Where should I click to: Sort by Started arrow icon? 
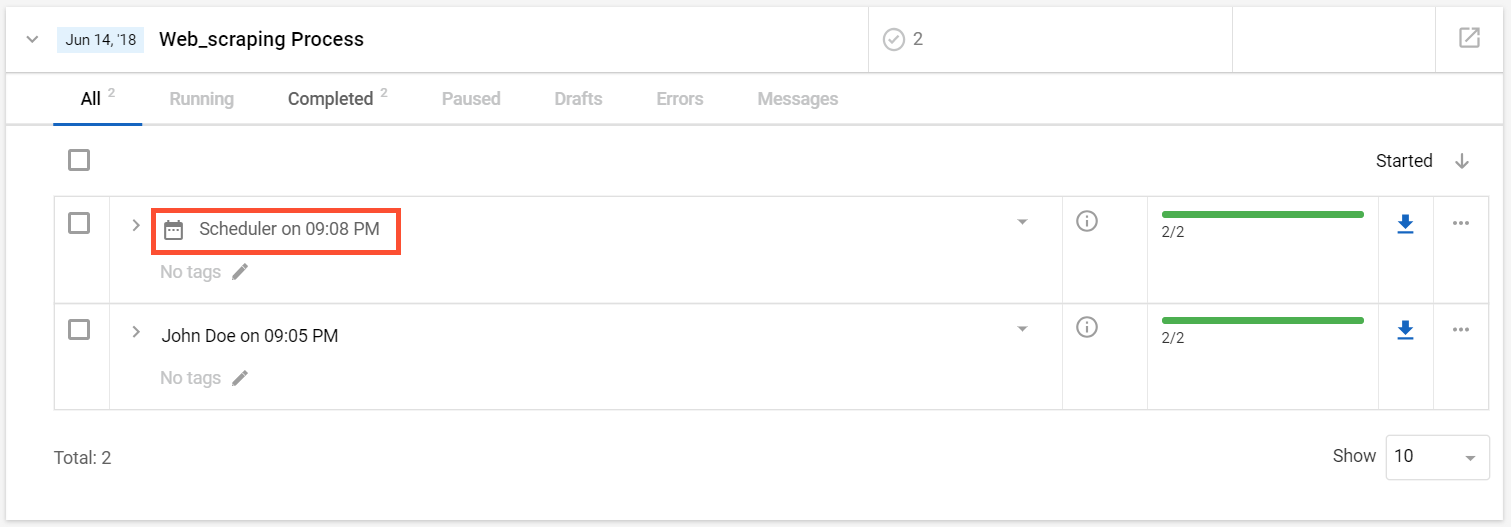[x=1462, y=161]
